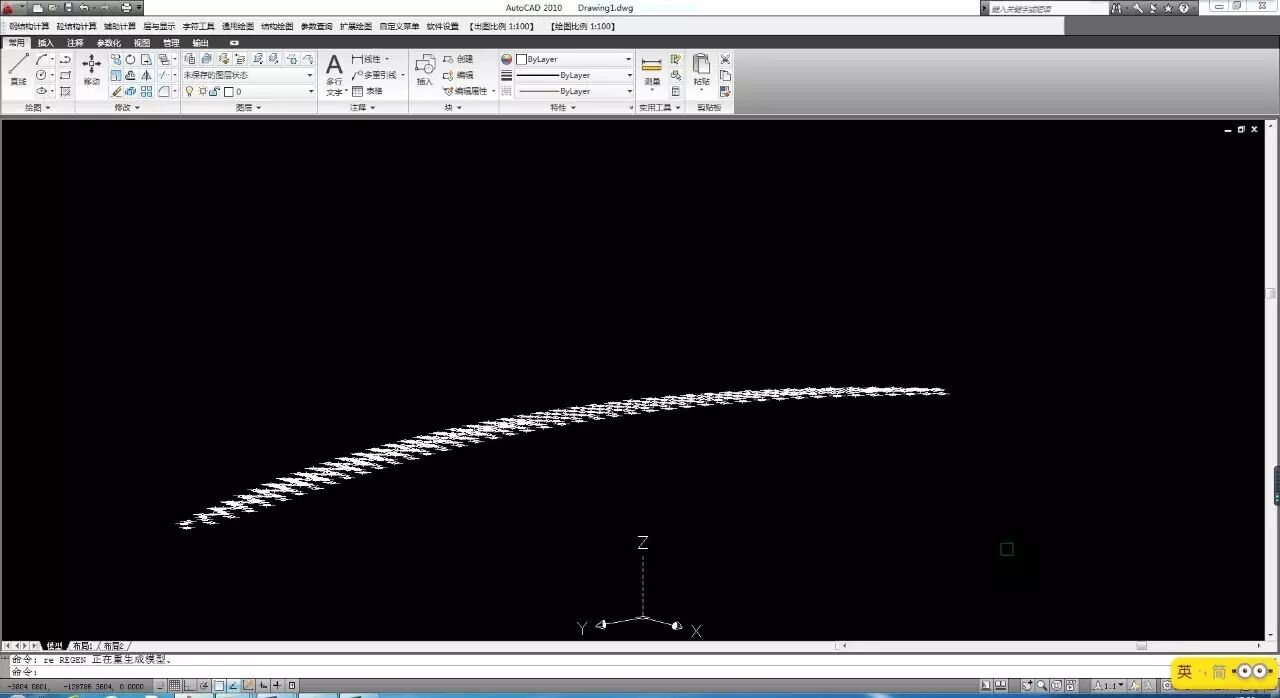Screen dimensions: 1280x698
Task: Open the 软件设置 menu
Action: (443, 26)
